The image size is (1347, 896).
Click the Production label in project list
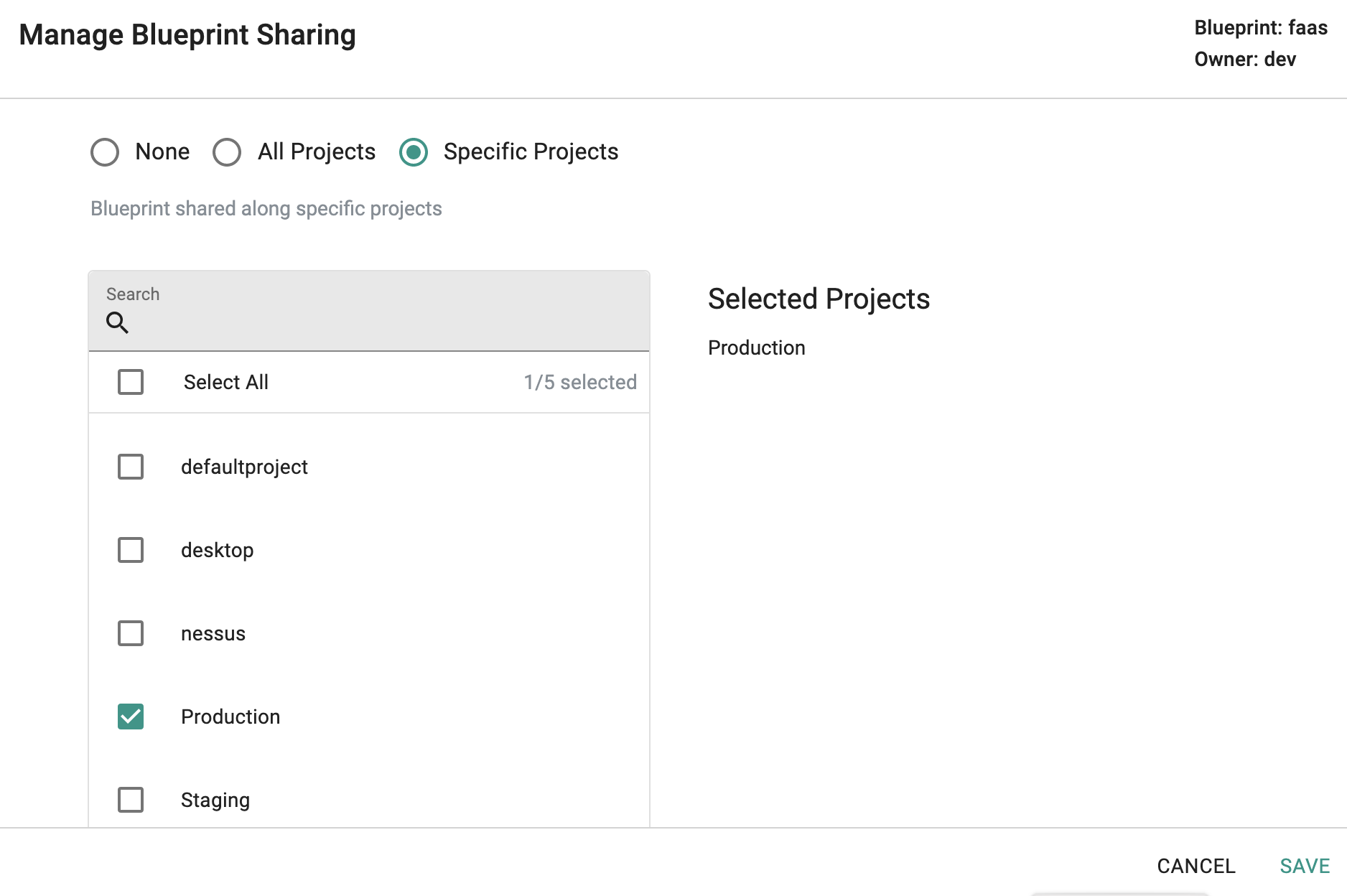pos(230,717)
